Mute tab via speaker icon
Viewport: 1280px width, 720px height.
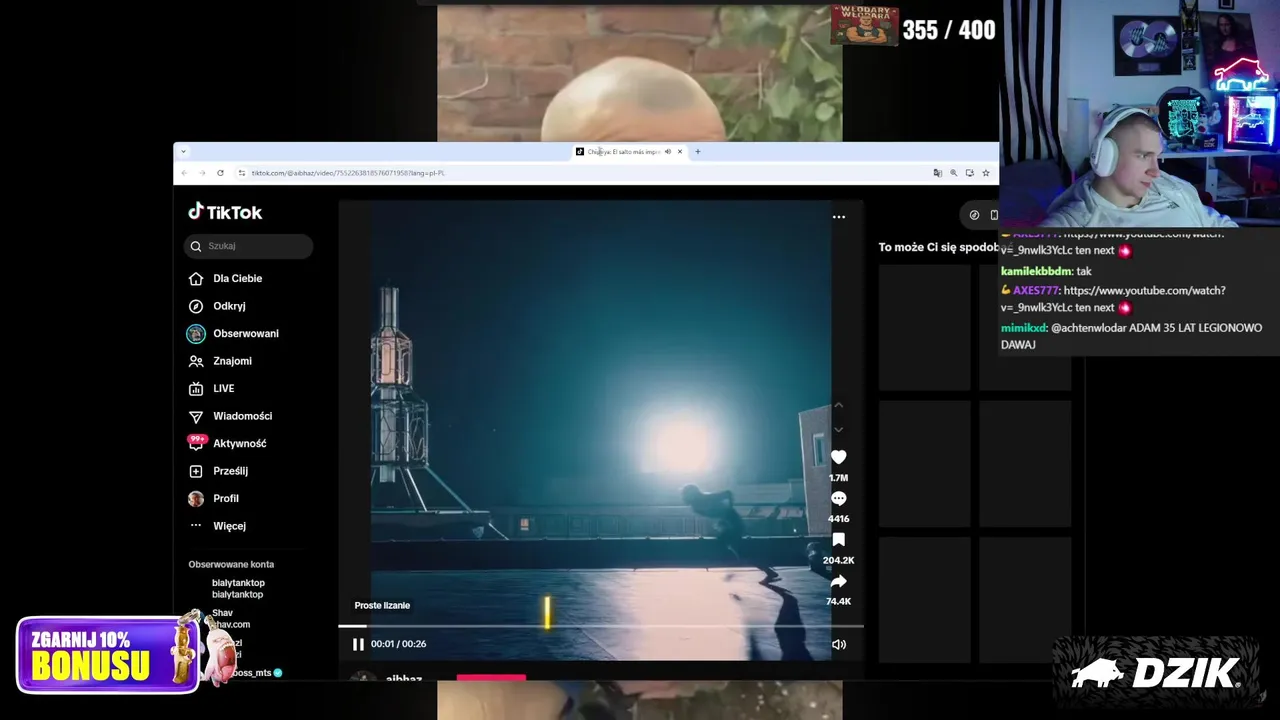click(667, 152)
